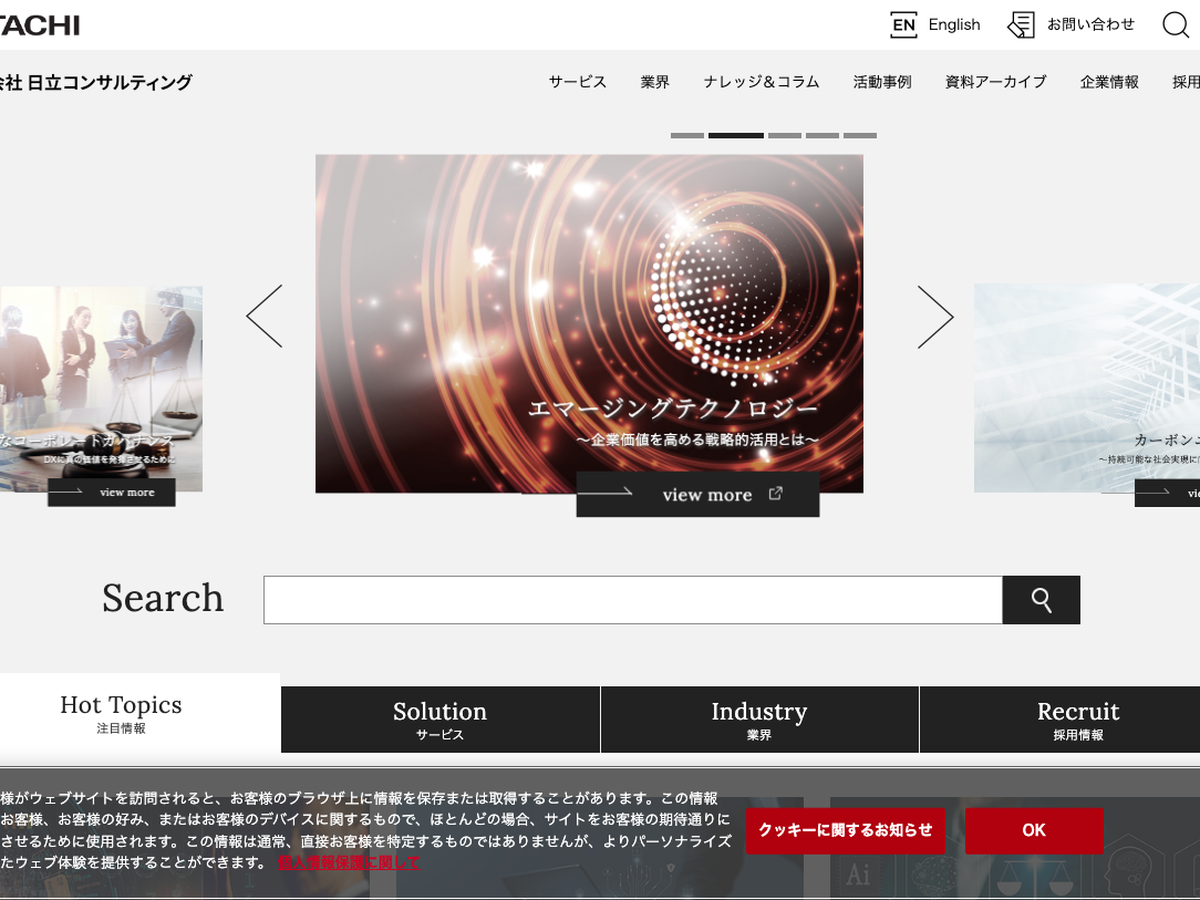Advance carousel with right arrow
The width and height of the screenshot is (1200, 900).
coord(935,317)
